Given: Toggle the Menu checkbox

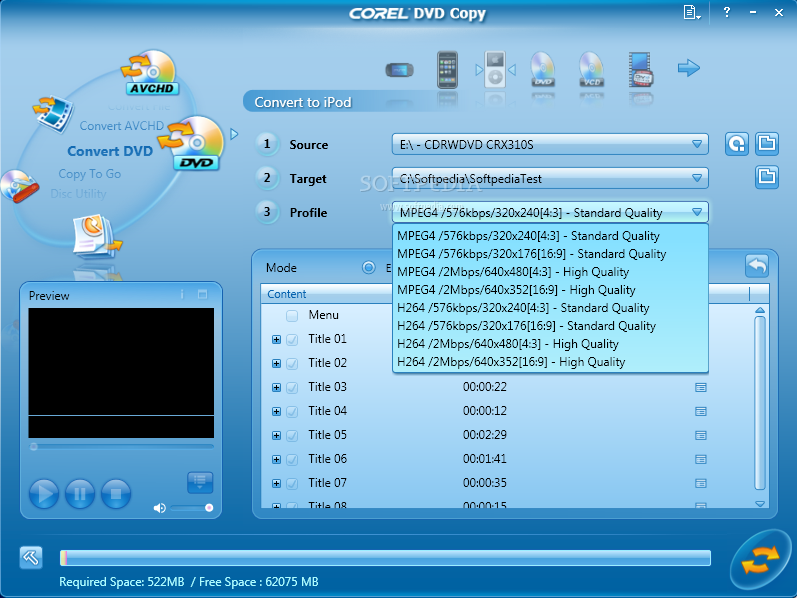Looking at the screenshot, I should point(292,316).
